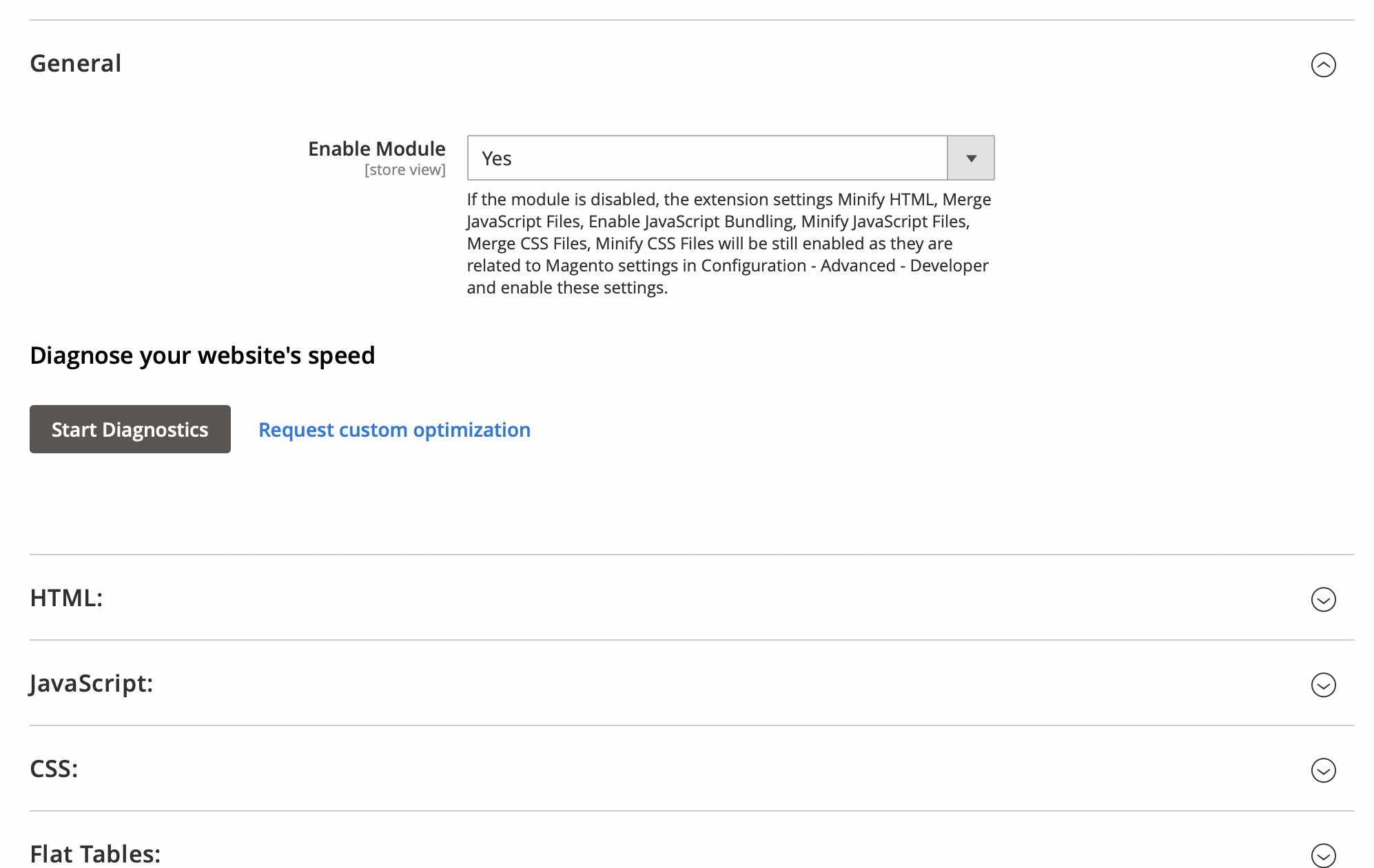The height and width of the screenshot is (868, 1374).
Task: Click the [store view] scope label
Action: [404, 169]
